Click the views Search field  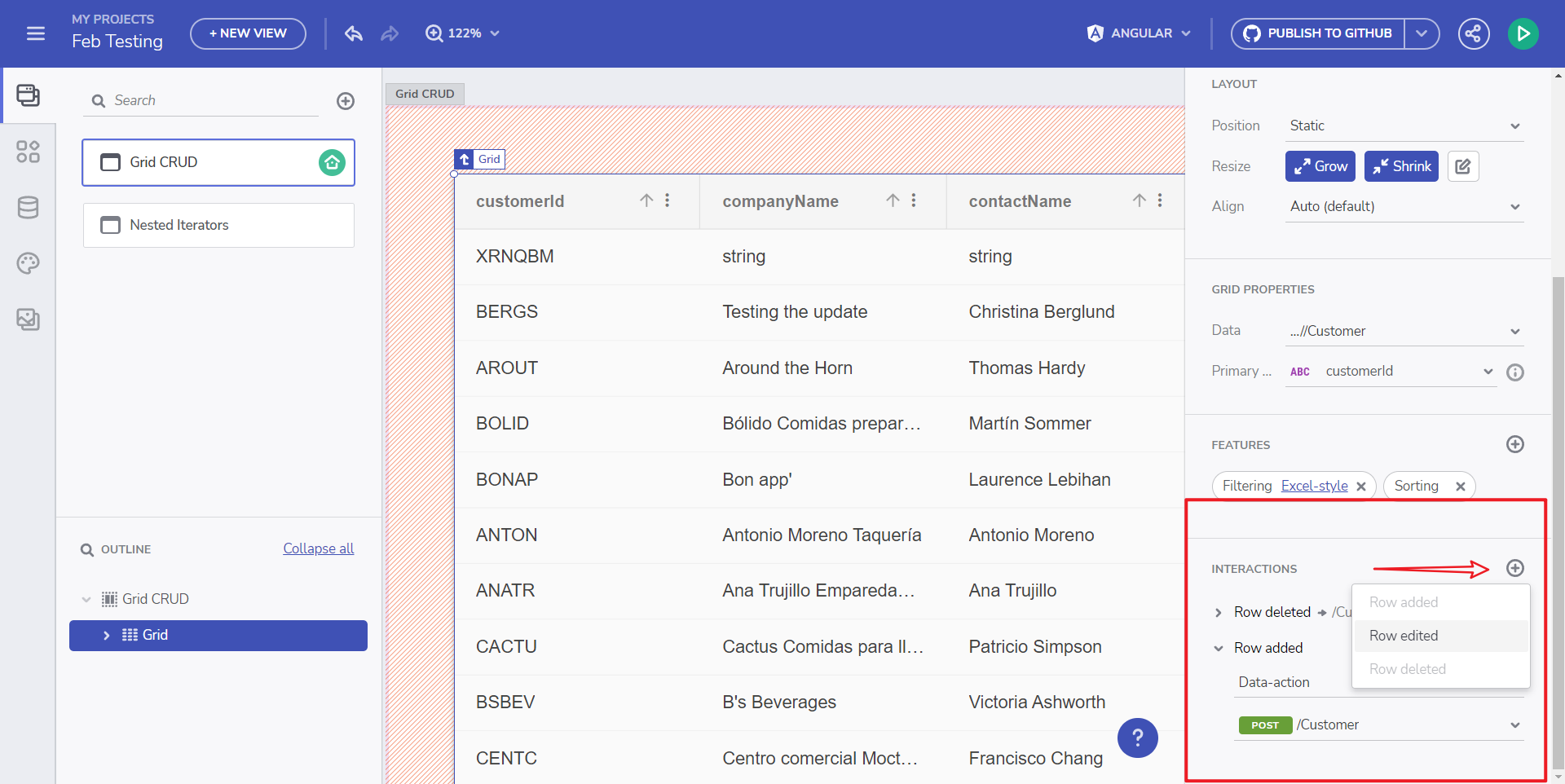coord(212,100)
